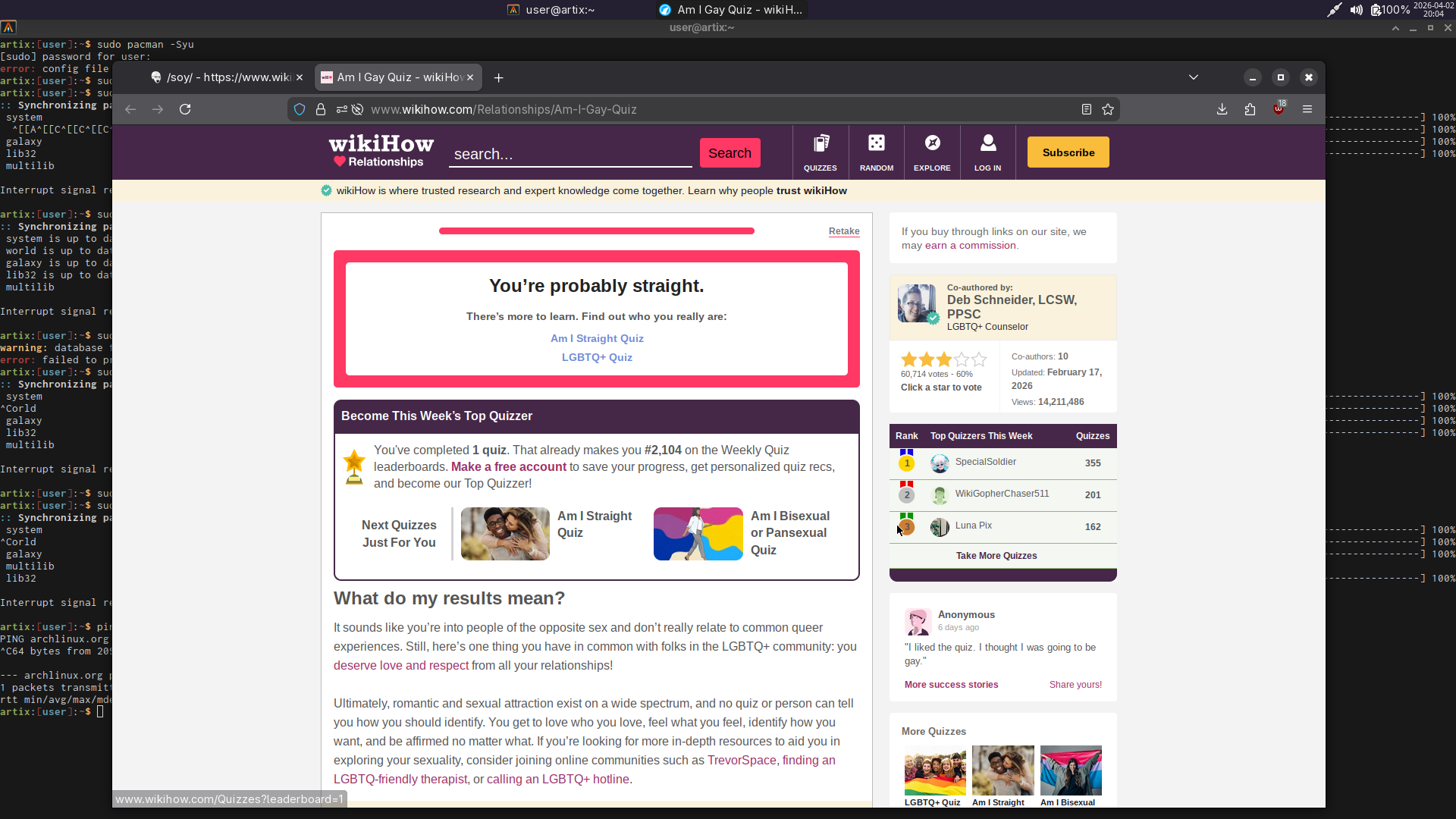The height and width of the screenshot is (819, 1456).
Task: Open the browser downloads icon
Action: 1222,109
